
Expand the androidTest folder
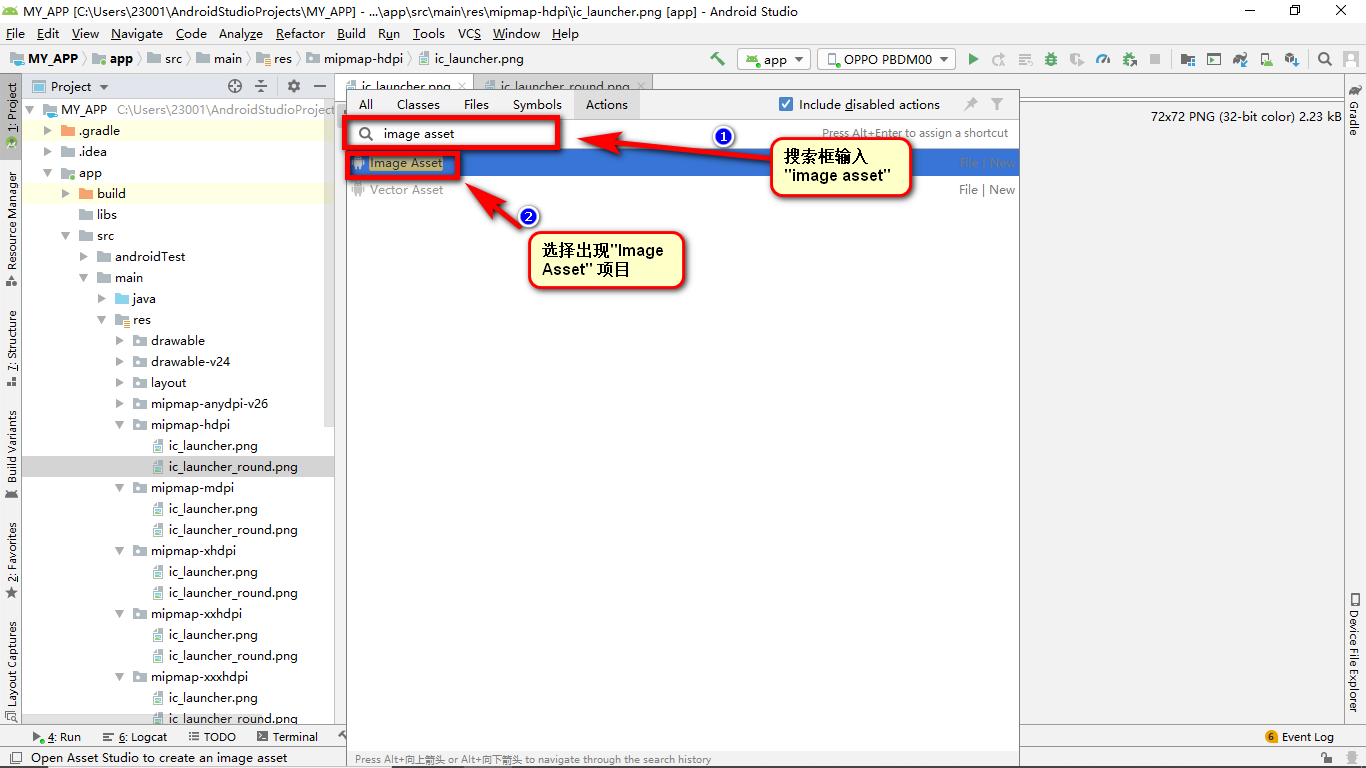click(84, 257)
